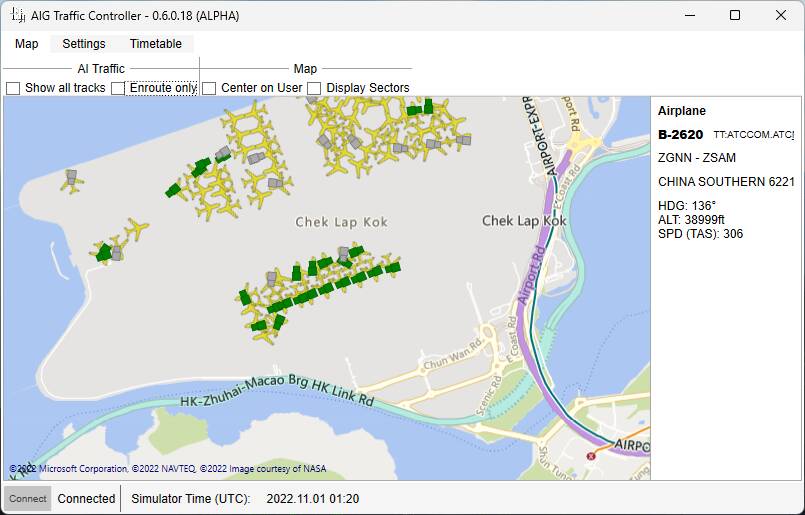The image size is (805, 515).
Task: Open the Settings tab
Action: 84,44
